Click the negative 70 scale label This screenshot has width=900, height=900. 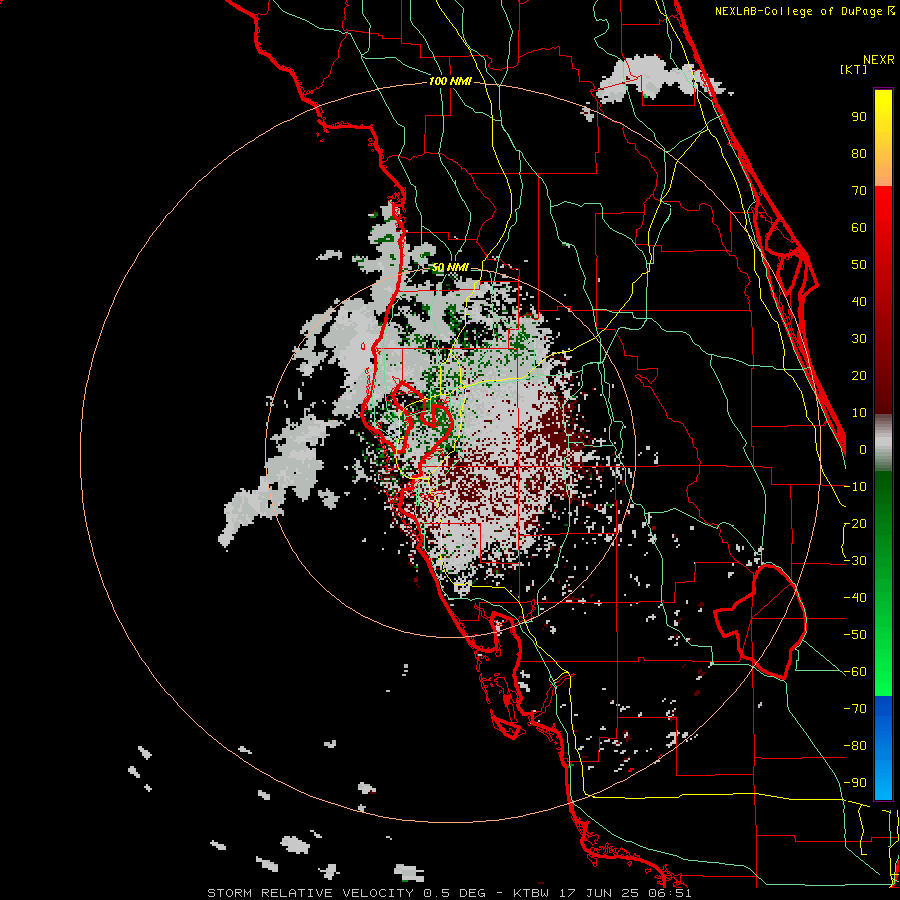(x=855, y=709)
